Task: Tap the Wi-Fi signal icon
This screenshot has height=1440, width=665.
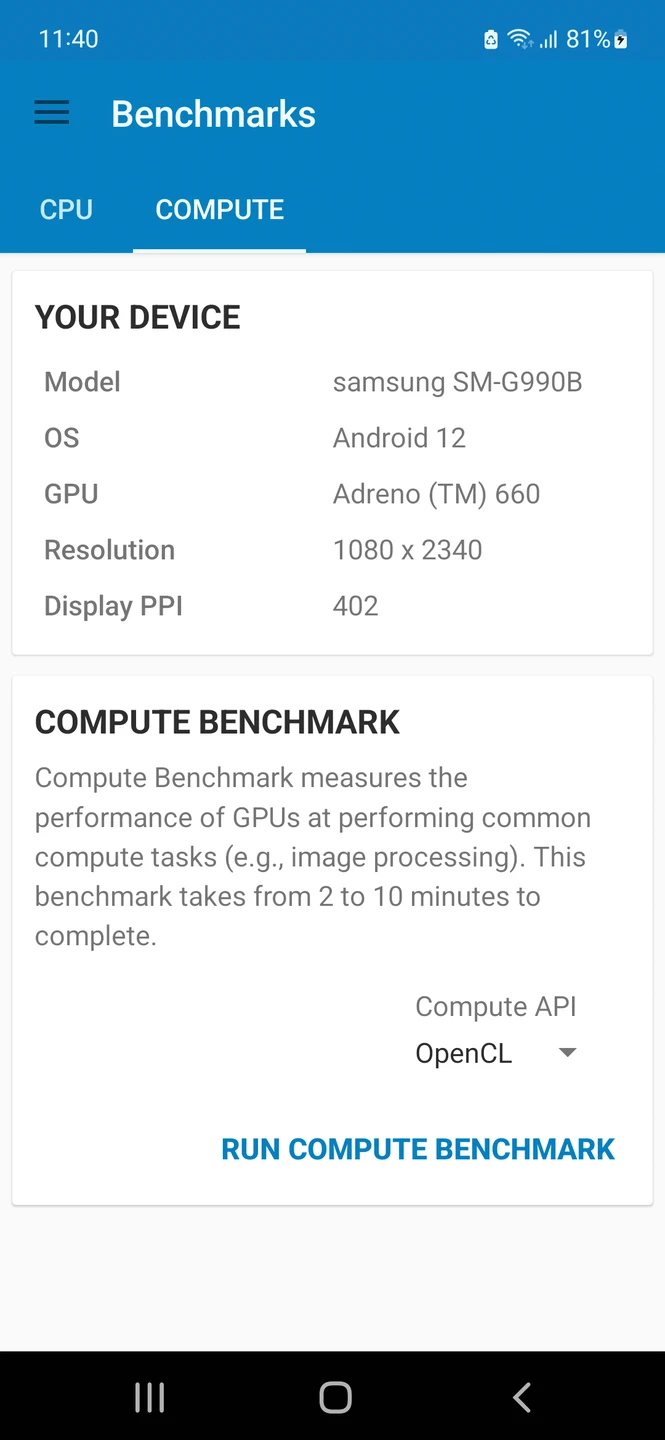Action: coord(519,40)
